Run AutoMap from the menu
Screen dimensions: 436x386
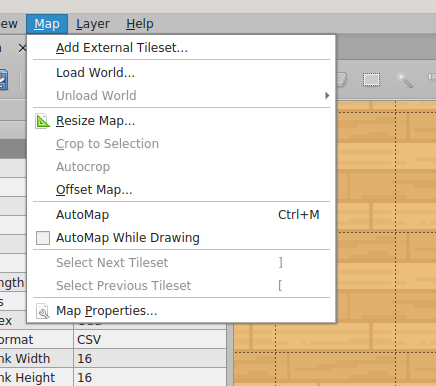coord(181,215)
